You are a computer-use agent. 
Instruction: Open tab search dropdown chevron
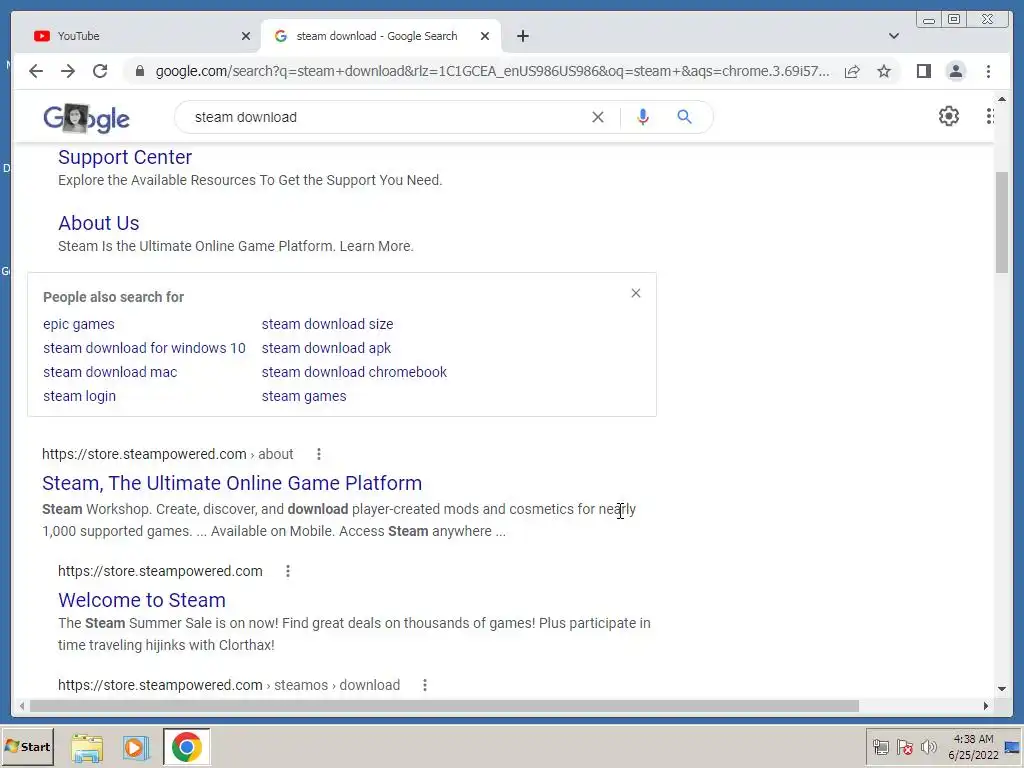(893, 36)
